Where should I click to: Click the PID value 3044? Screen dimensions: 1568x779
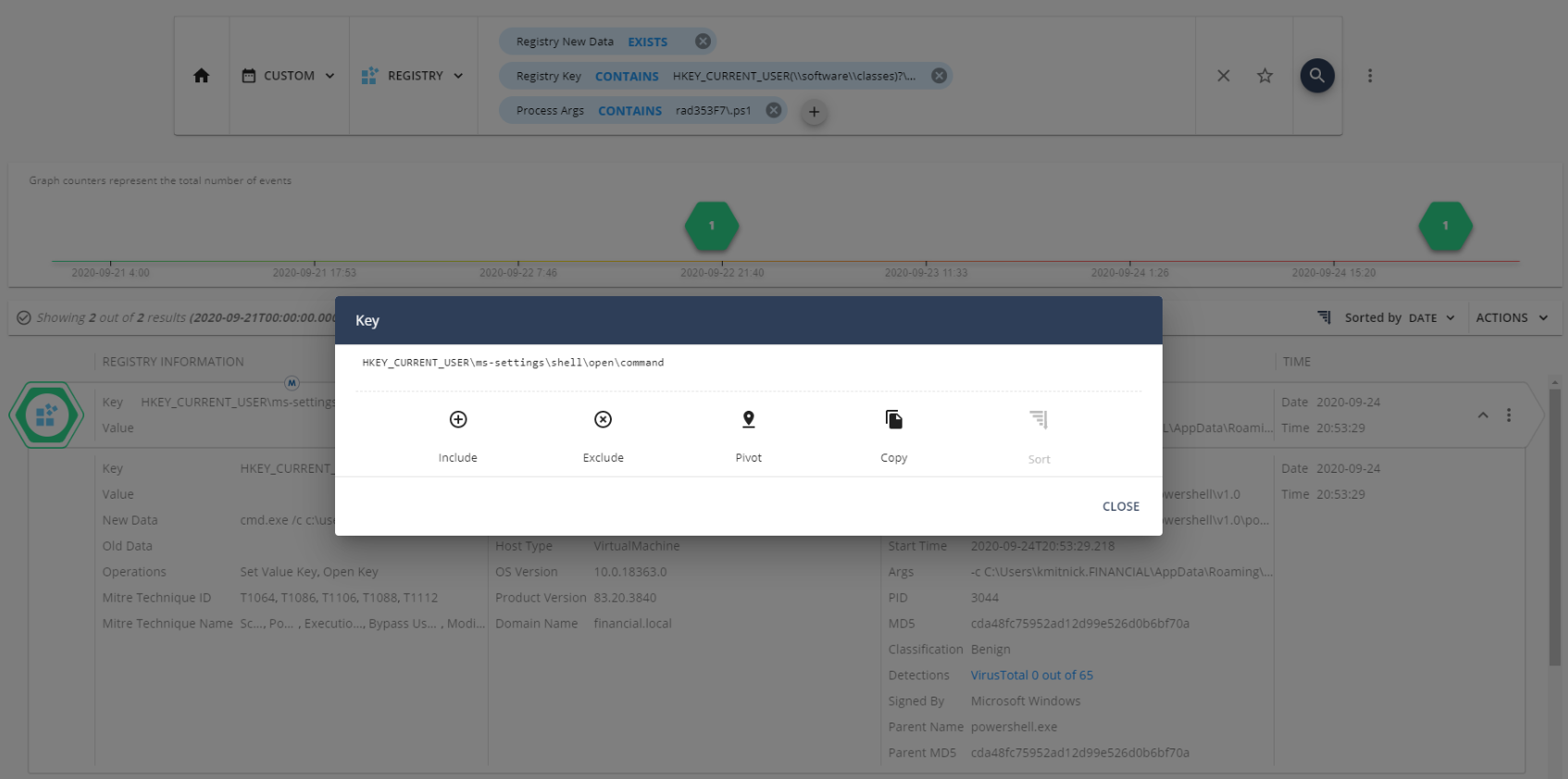pyautogui.click(x=985, y=598)
